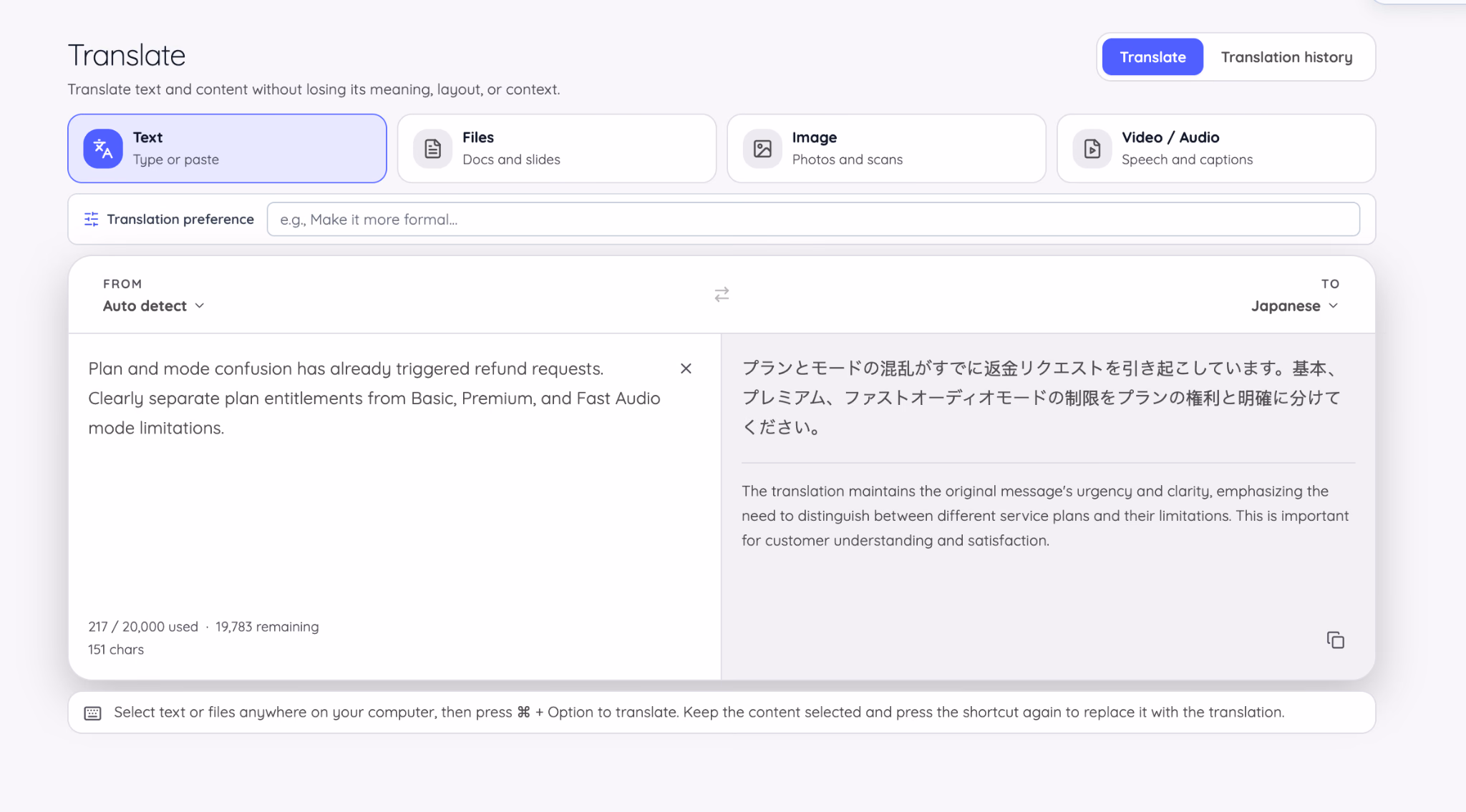Image resolution: width=1466 pixels, height=812 pixels.
Task: Click the Text translate language icon
Action: coord(103,149)
